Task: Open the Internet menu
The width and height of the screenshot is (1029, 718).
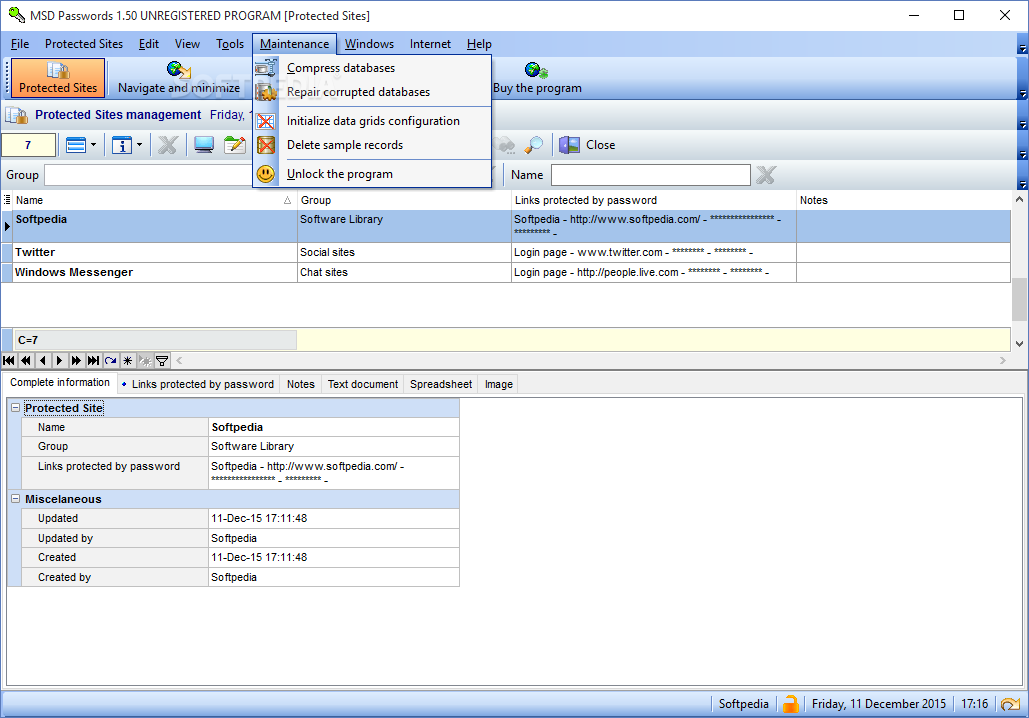Action: (x=430, y=44)
